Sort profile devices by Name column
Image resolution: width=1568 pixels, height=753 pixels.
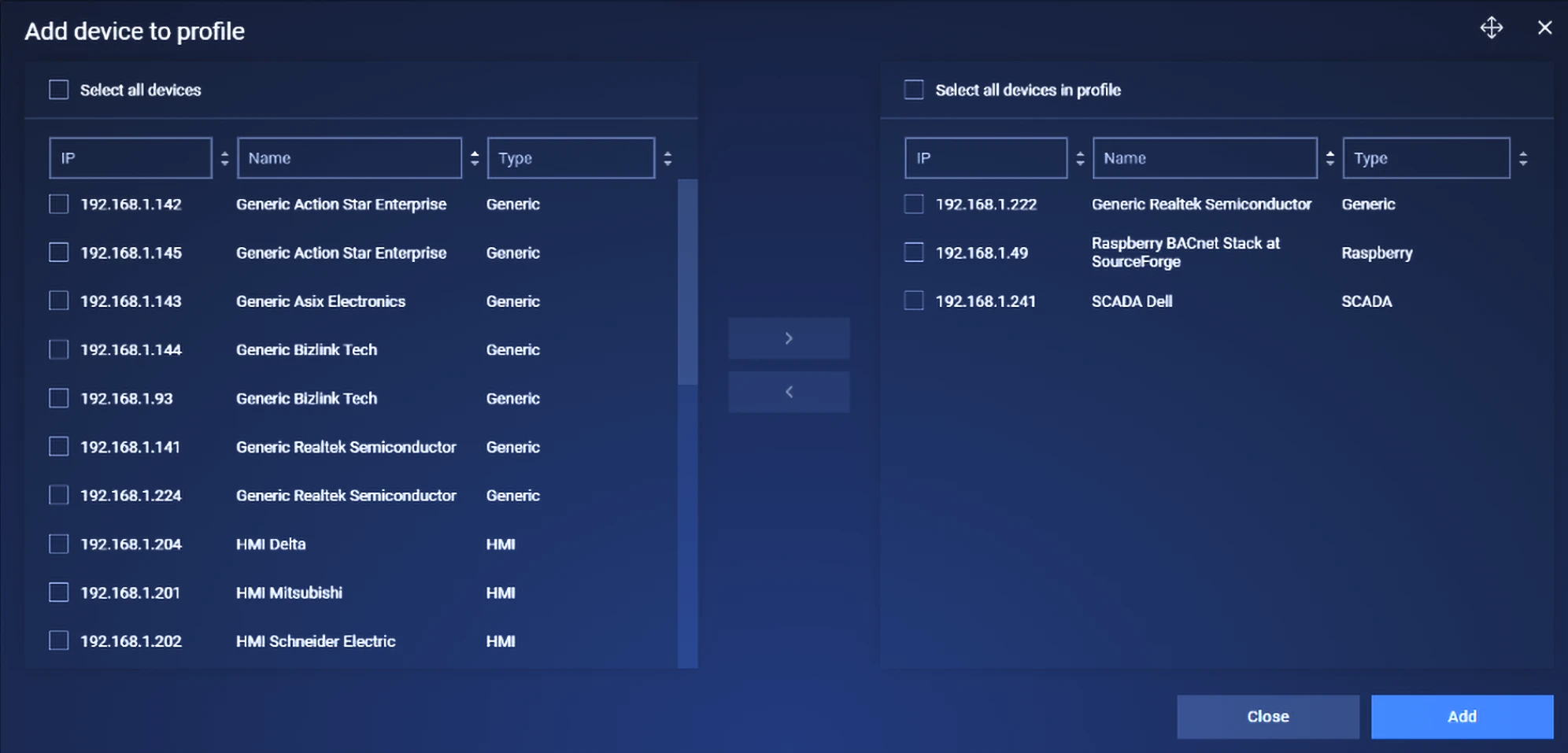1329,158
